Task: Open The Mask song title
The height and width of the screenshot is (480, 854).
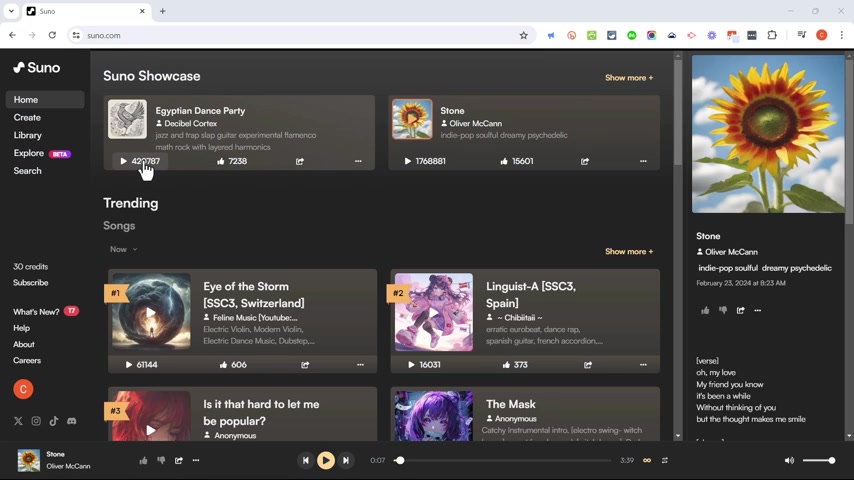Action: tap(511, 404)
